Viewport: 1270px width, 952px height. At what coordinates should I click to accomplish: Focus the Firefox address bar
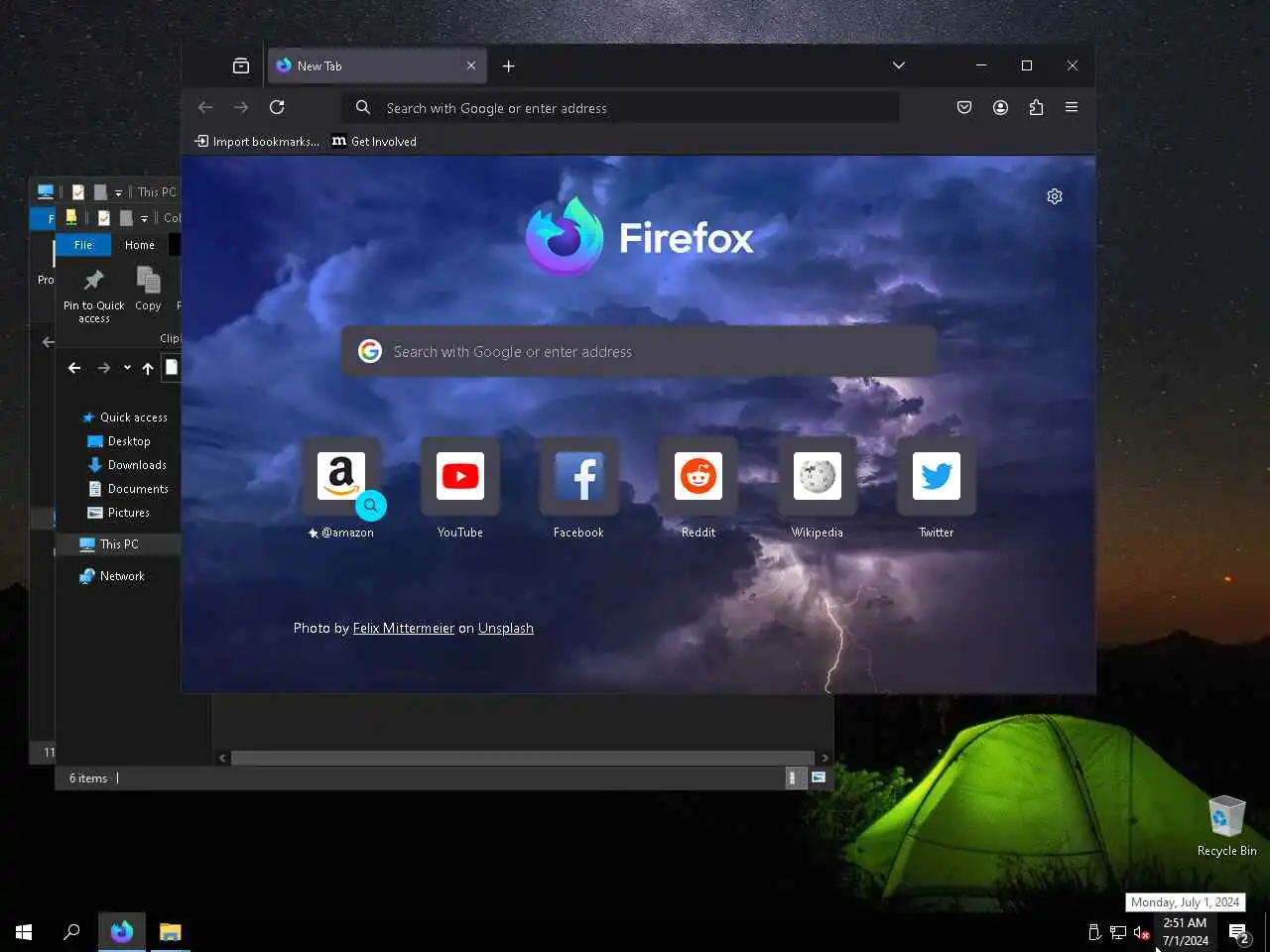pos(621,107)
